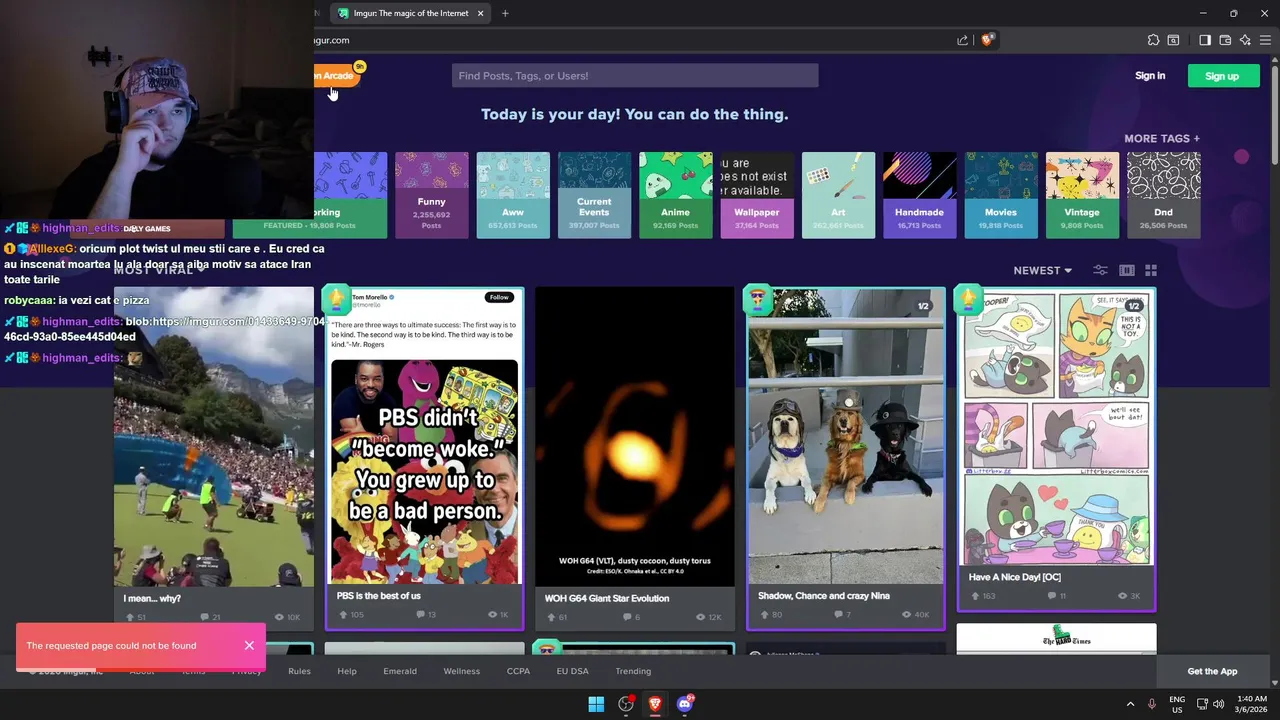1280x720 pixels.
Task: Open the browser hamburger menu
Action: click(x=1265, y=40)
